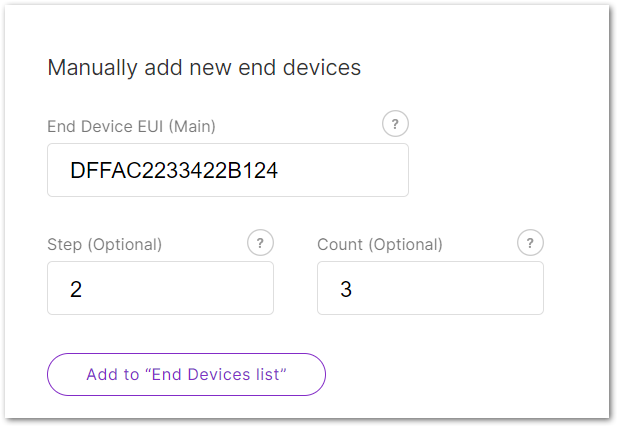Click the "Step (Optional)" label text
Image resolution: width=618 pixels, height=427 pixels.
(x=104, y=244)
